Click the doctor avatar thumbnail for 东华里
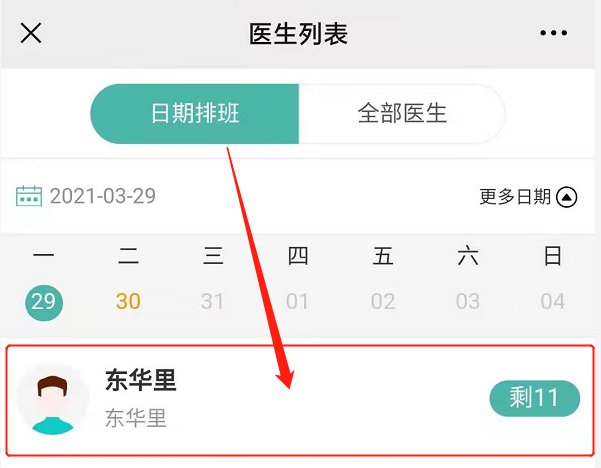The image size is (601, 468). point(53,400)
